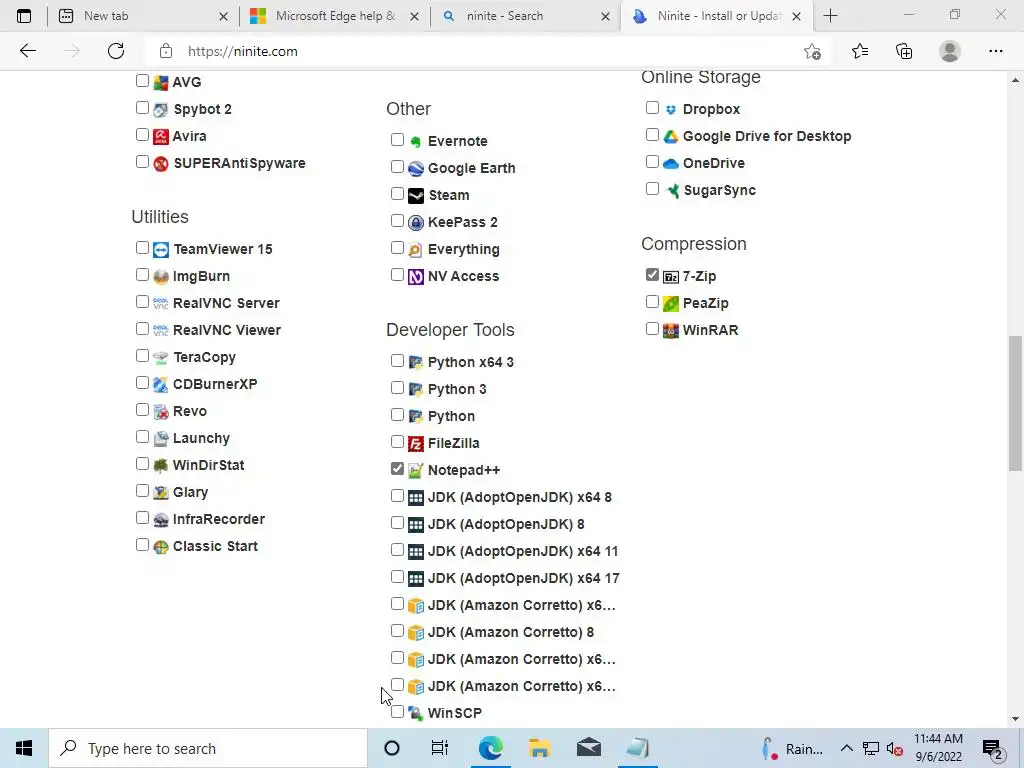Click the WinRAR books icon
Viewport: 1024px width, 768px height.
pyautogui.click(x=671, y=330)
